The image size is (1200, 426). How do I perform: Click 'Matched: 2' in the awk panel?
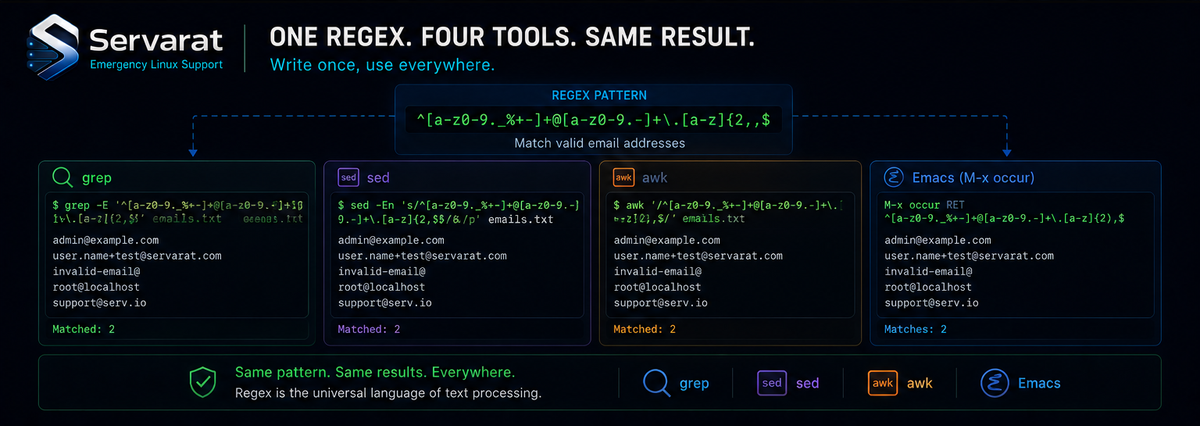(x=644, y=328)
